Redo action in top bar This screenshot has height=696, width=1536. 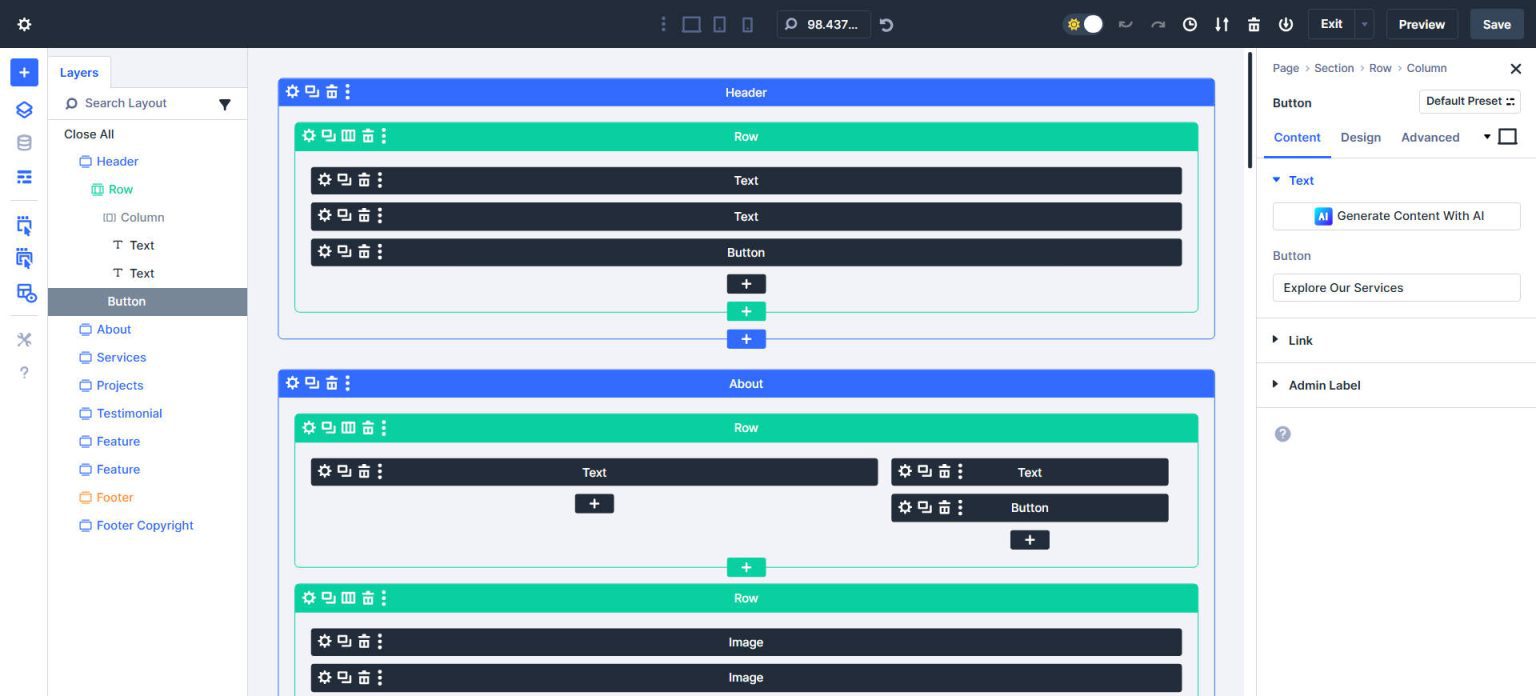point(1158,24)
